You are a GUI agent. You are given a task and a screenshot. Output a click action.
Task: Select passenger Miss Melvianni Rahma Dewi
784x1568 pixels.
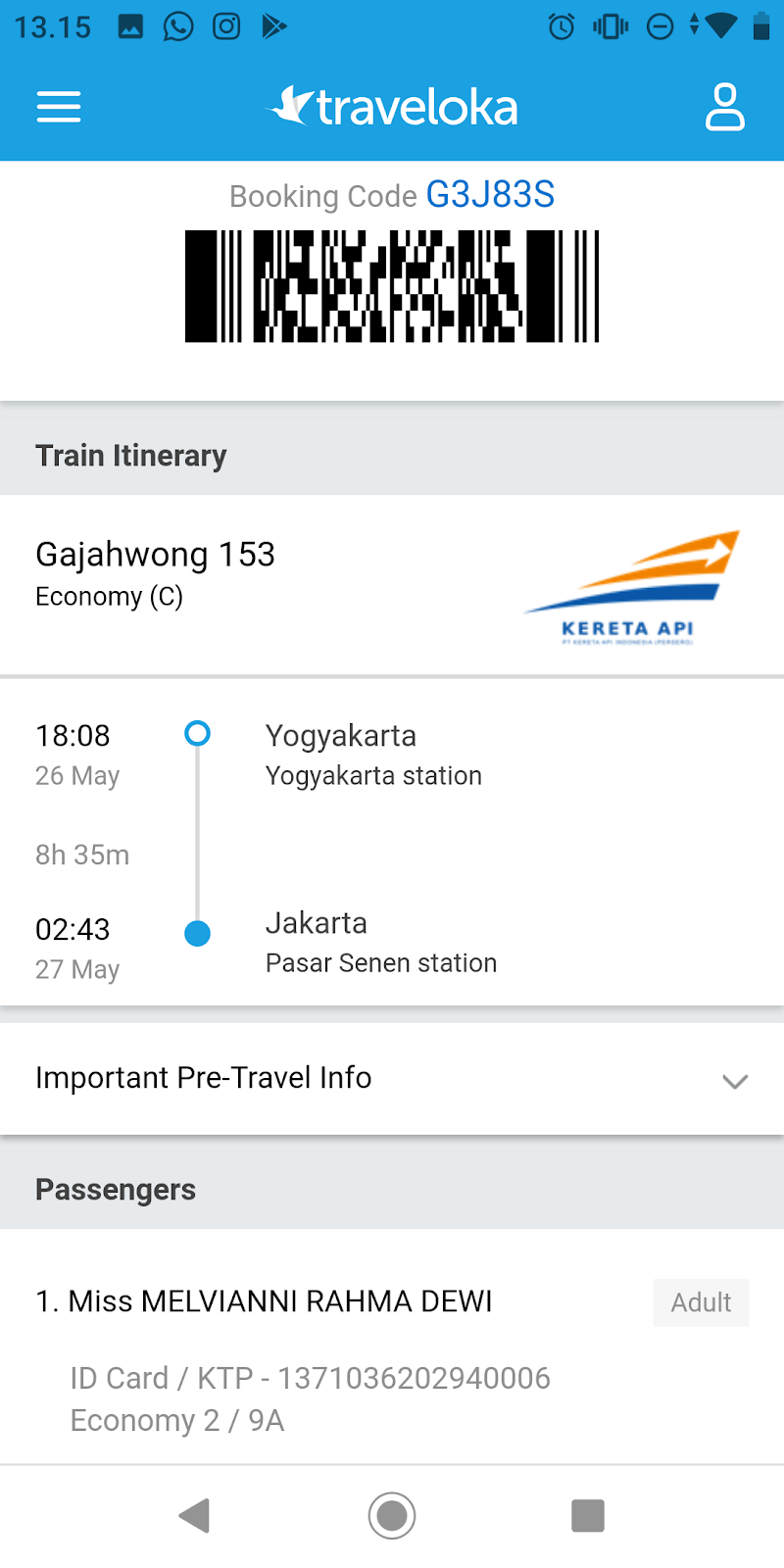click(265, 1301)
